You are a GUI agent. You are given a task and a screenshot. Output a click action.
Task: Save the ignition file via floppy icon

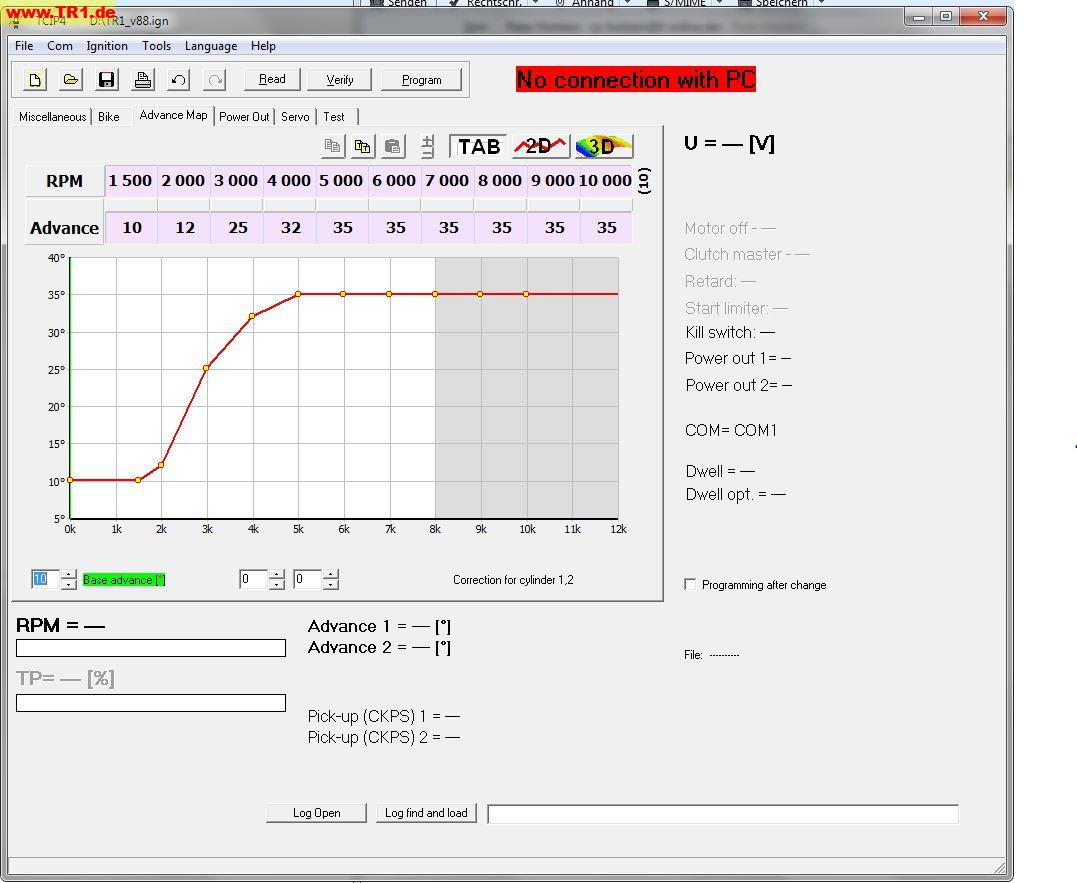pos(107,80)
